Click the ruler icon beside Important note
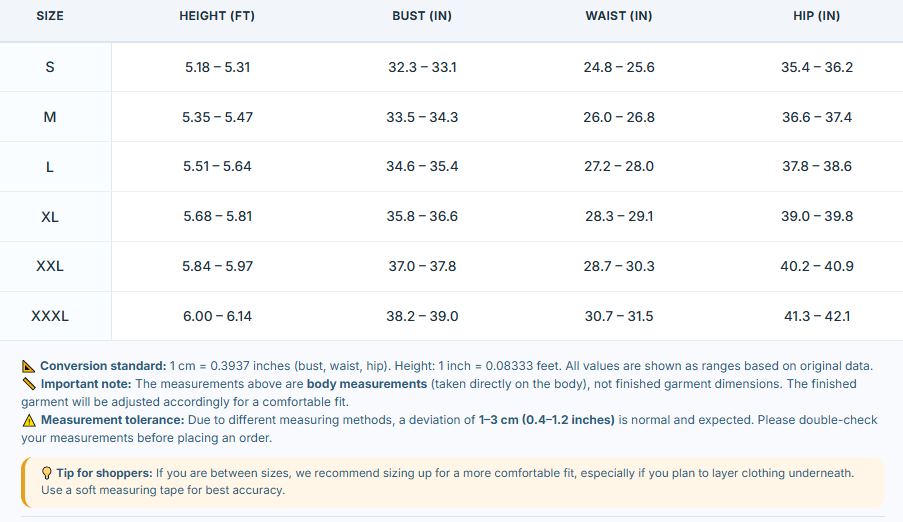This screenshot has width=903, height=522. coord(29,384)
